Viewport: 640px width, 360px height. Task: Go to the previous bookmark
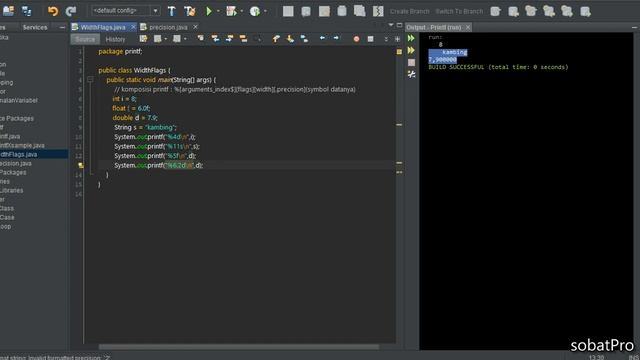point(276,38)
